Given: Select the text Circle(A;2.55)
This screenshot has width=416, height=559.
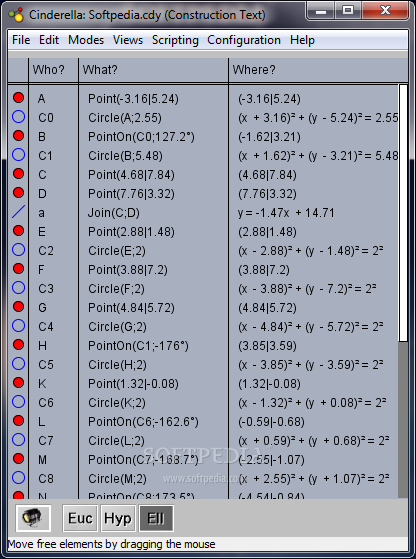Looking at the screenshot, I should point(125,118).
